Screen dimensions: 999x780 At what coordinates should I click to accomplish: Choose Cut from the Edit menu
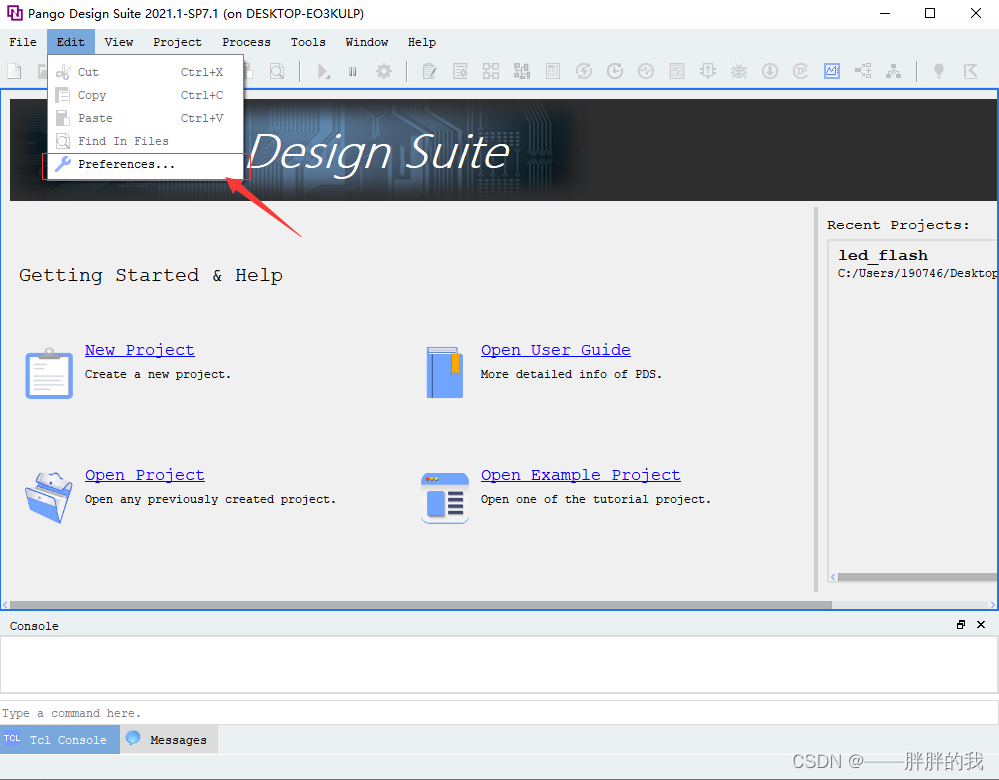[145, 72]
